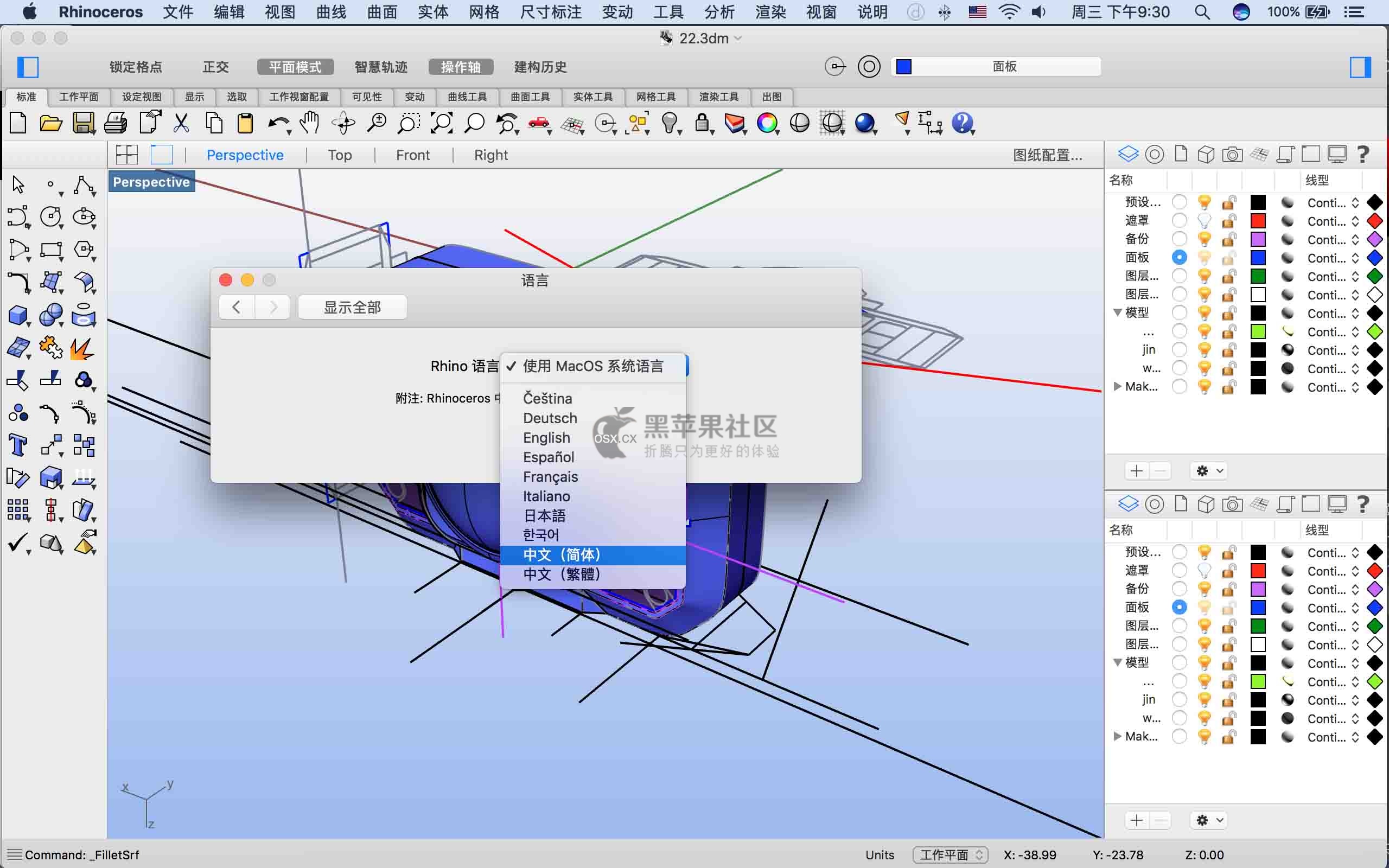The width and height of the screenshot is (1389, 868).
Task: Select the Box solid tool in the left palette
Action: pos(18,315)
